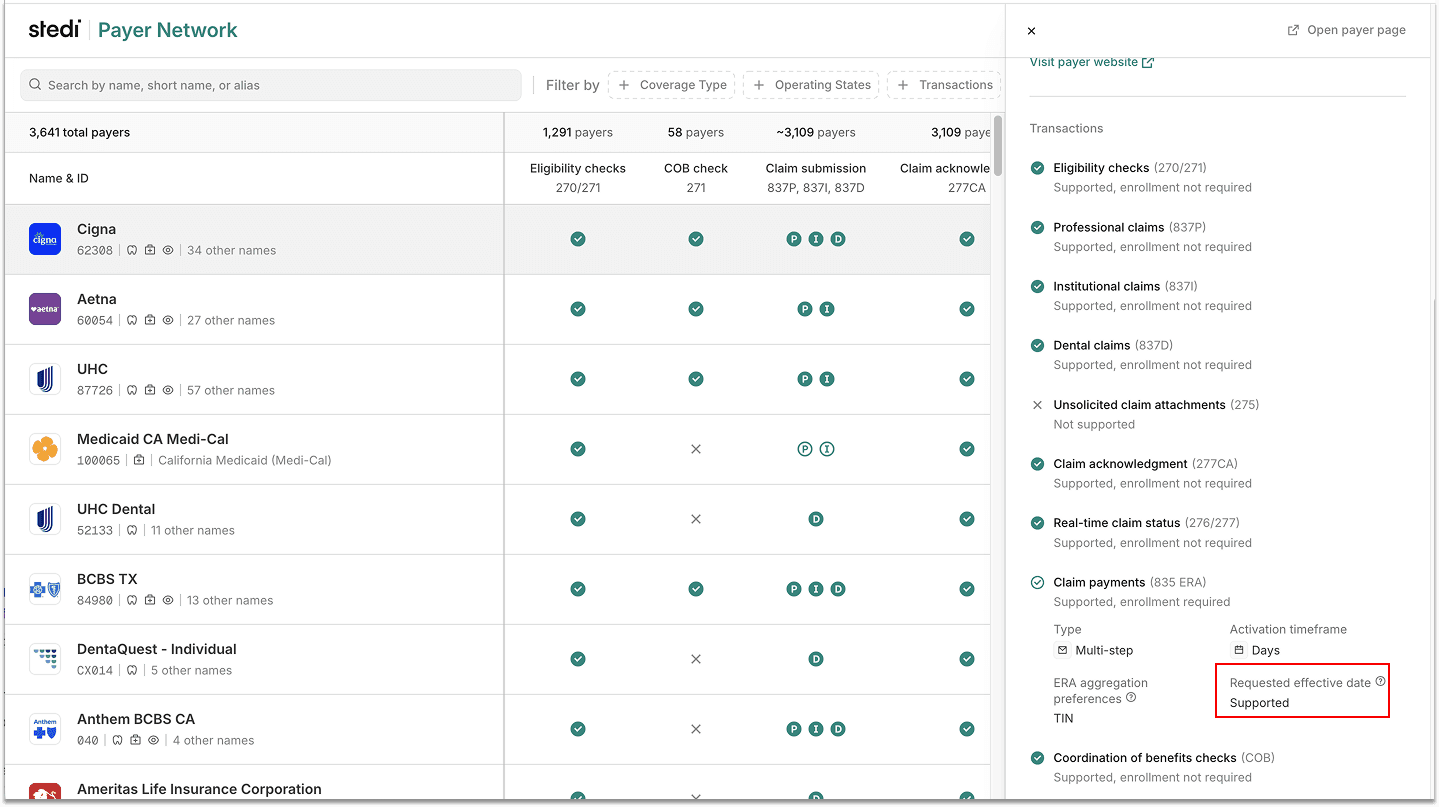Image resolution: width=1439 pixels, height=807 pixels.
Task: Click Medicaid CA Medi-Cal's COB X mark
Action: (x=696, y=449)
